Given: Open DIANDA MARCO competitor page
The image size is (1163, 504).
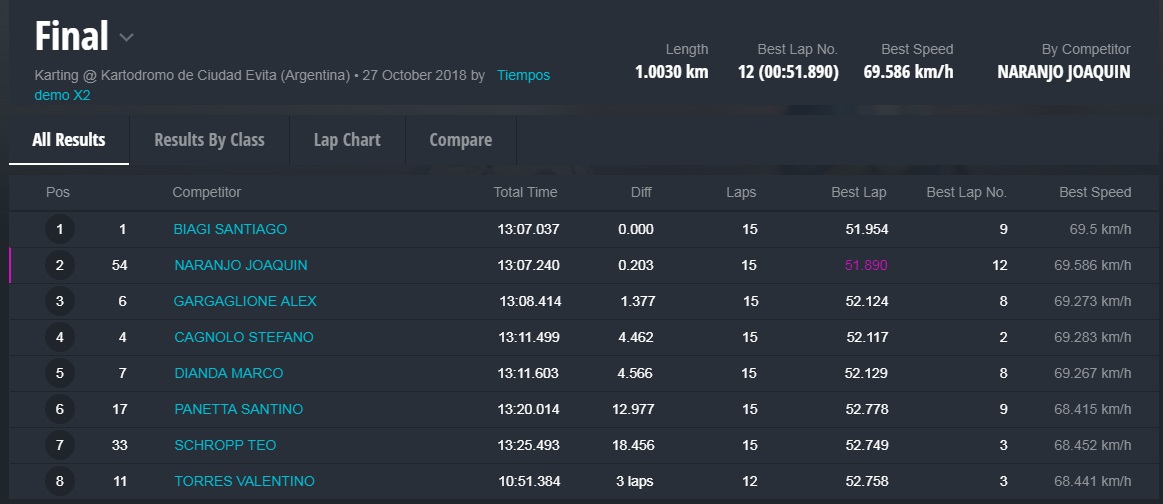Looking at the screenshot, I should click(228, 373).
